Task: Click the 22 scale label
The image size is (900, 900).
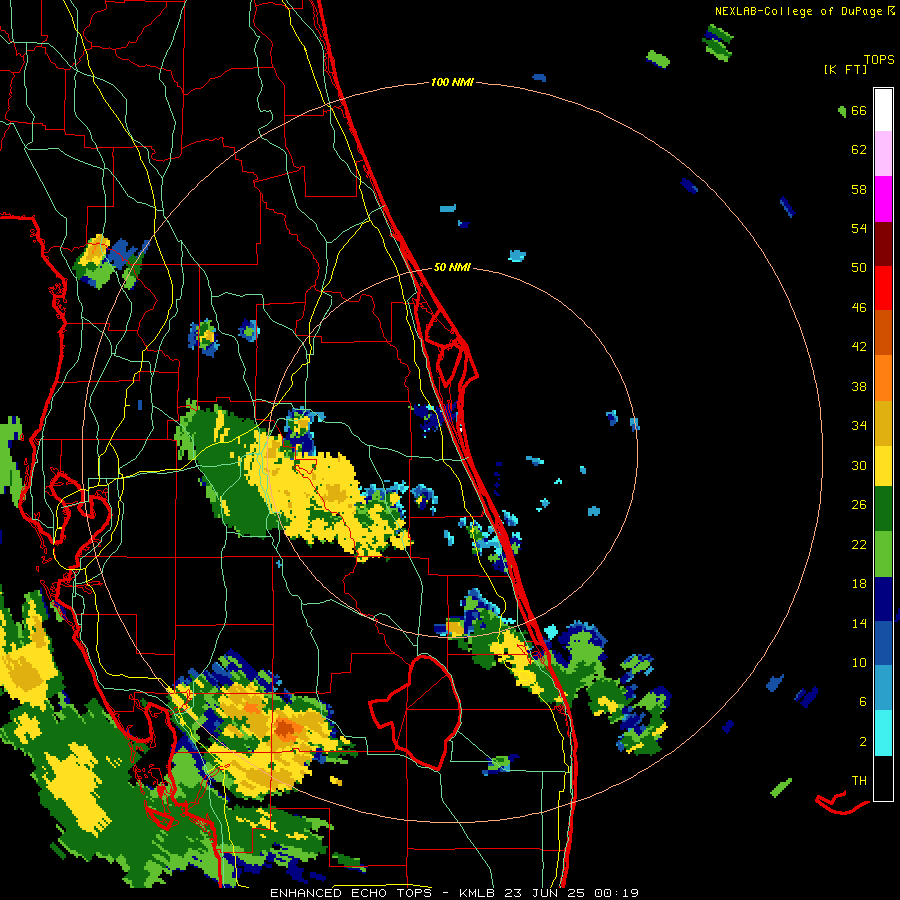Action: [x=859, y=544]
